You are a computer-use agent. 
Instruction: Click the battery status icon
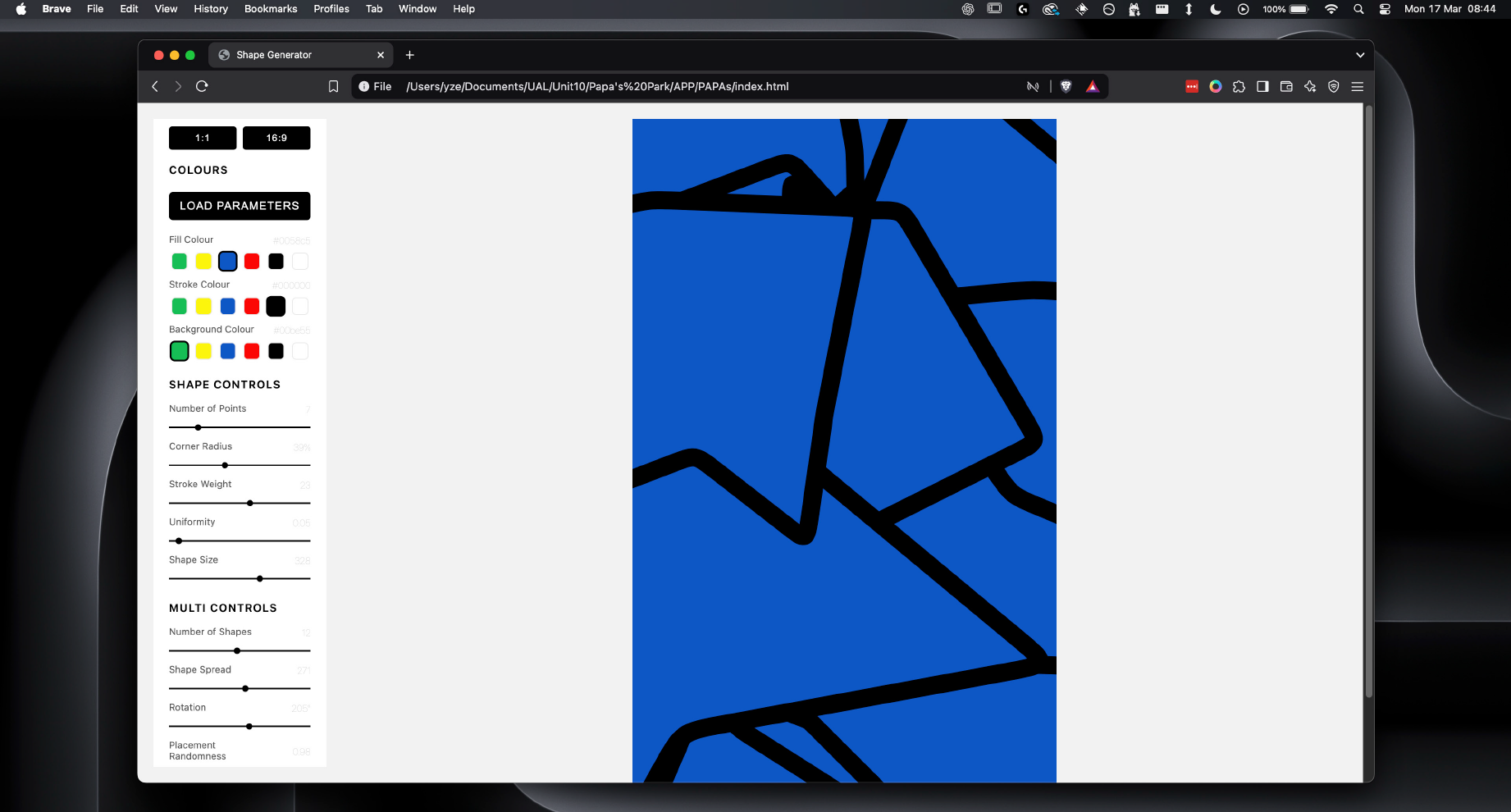click(1299, 9)
